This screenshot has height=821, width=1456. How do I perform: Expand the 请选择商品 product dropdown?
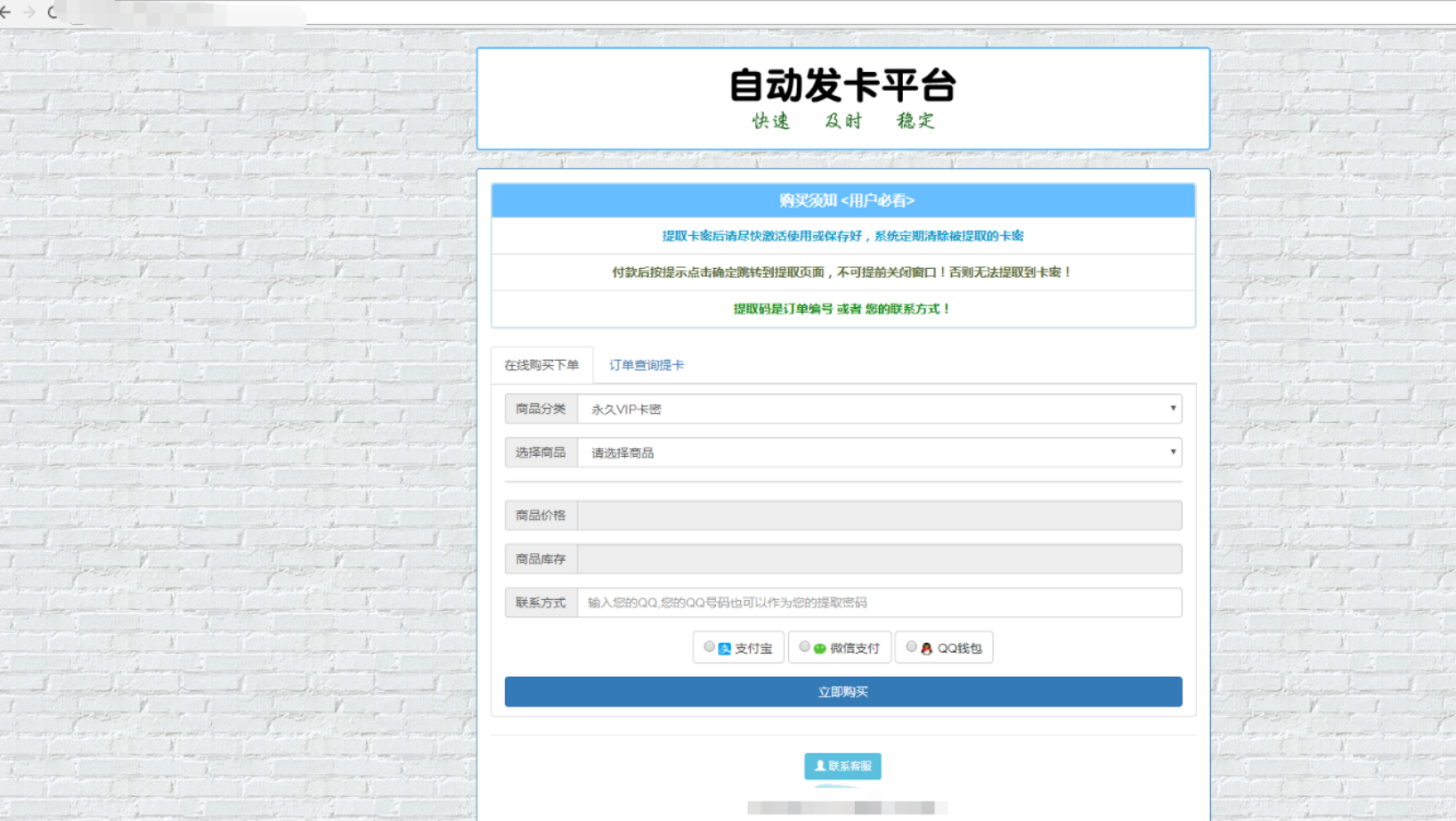coord(879,452)
